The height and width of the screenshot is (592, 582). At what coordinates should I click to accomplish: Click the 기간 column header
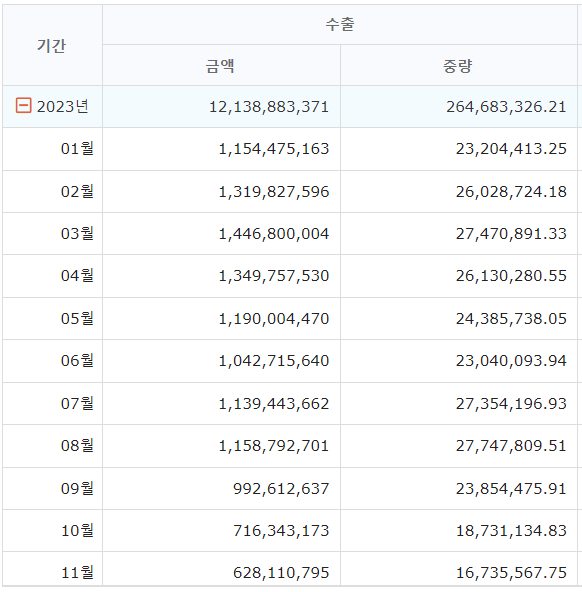(52, 45)
